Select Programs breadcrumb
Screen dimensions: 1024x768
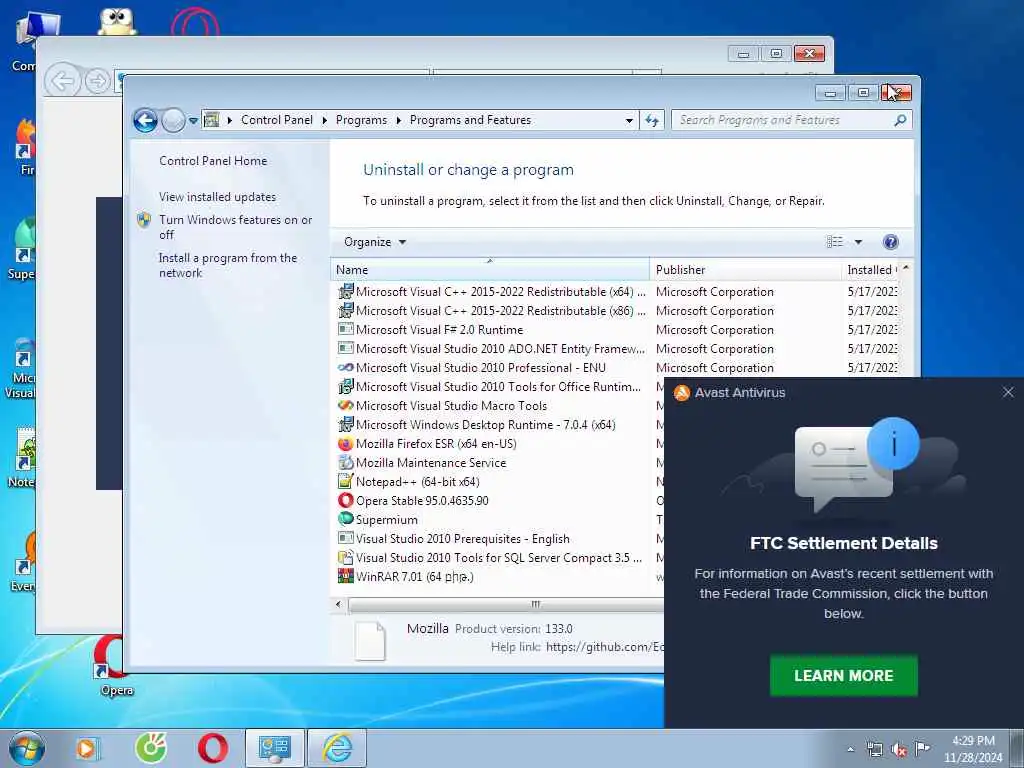(361, 120)
